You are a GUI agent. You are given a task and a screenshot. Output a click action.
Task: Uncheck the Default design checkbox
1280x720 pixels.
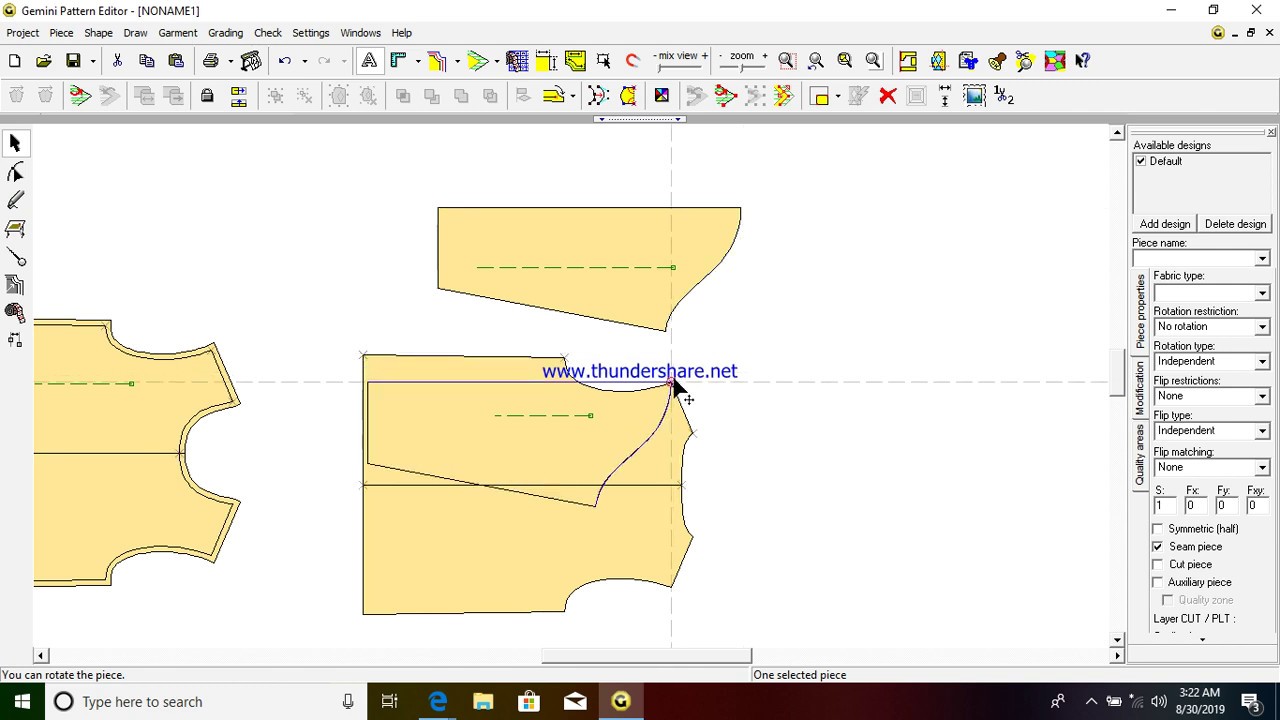[1141, 161]
